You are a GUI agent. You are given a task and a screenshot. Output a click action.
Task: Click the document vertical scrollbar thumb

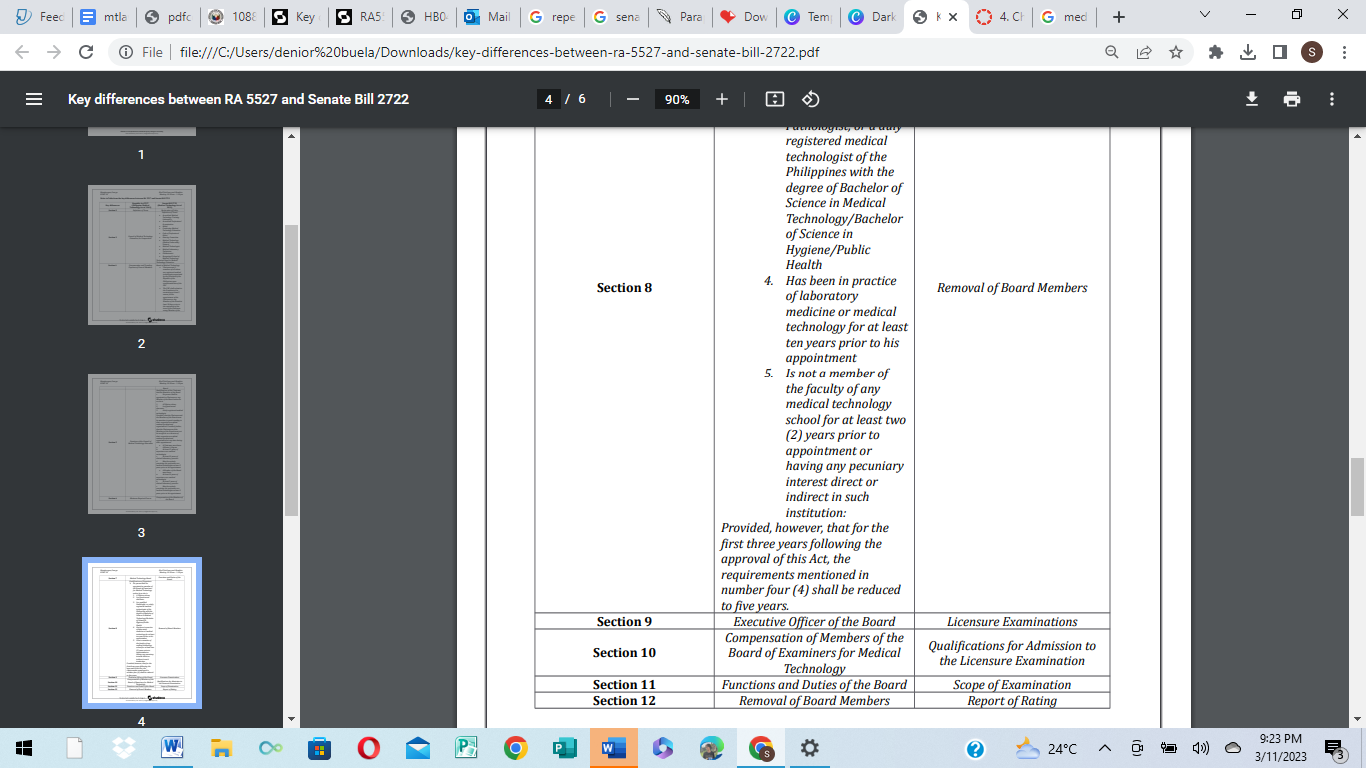coord(1357,488)
